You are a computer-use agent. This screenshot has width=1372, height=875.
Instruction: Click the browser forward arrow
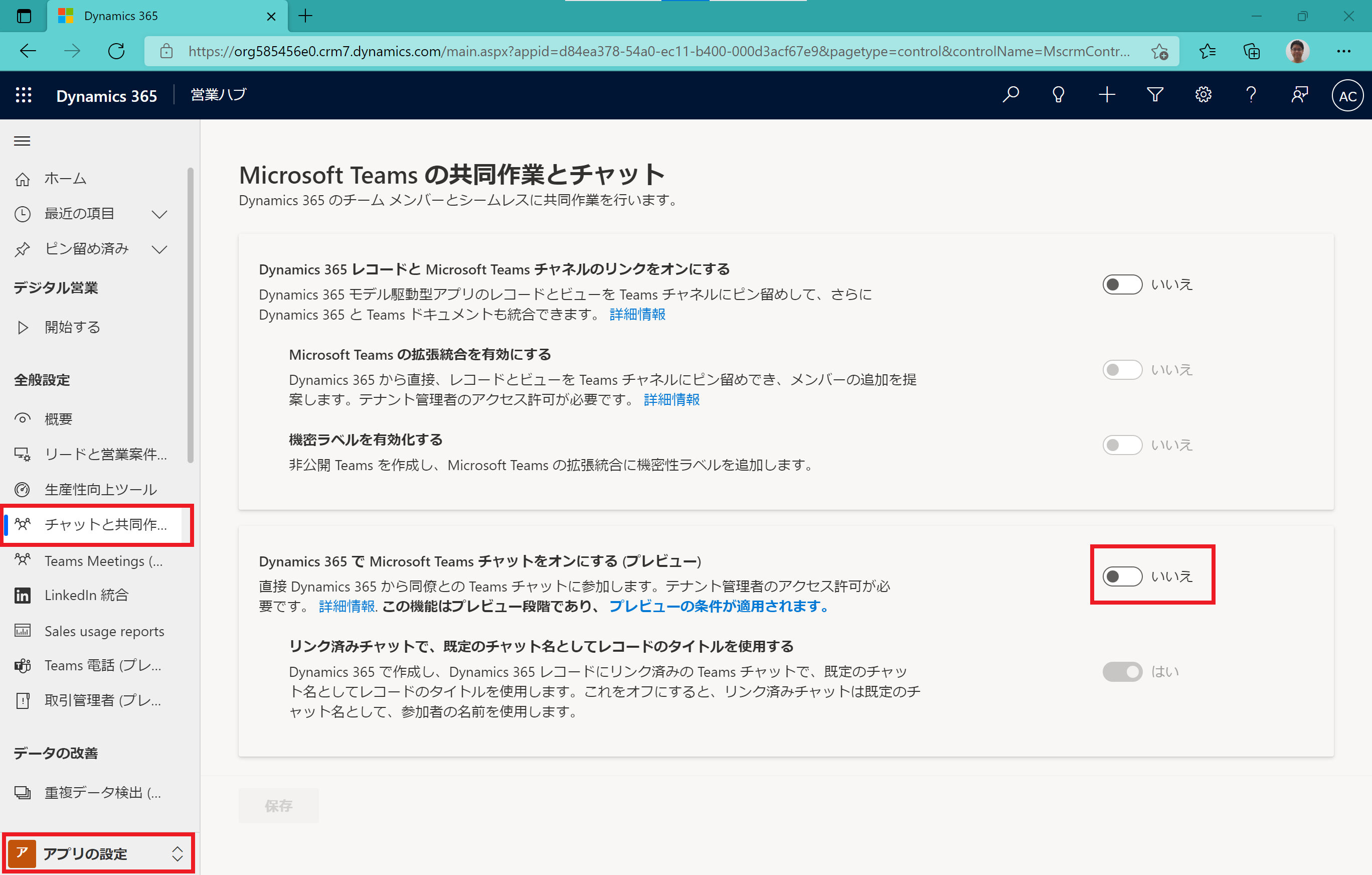(72, 51)
